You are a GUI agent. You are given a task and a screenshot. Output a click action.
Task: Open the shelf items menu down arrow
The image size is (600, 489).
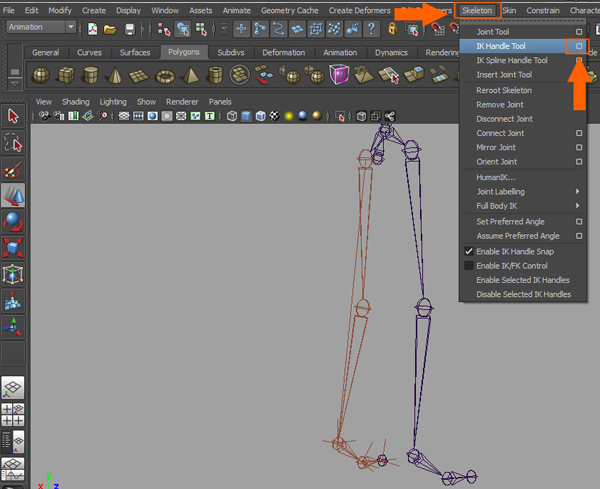(x=15, y=83)
